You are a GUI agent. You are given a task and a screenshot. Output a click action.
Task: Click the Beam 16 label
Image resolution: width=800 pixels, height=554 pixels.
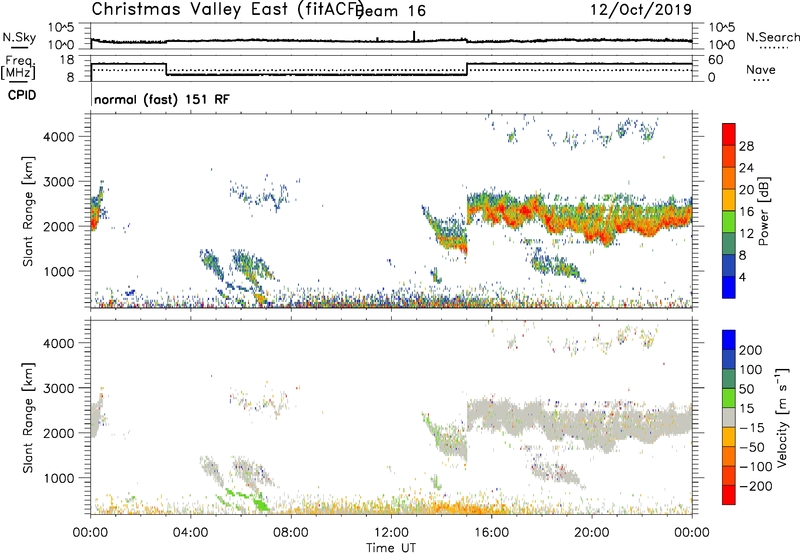(x=391, y=11)
